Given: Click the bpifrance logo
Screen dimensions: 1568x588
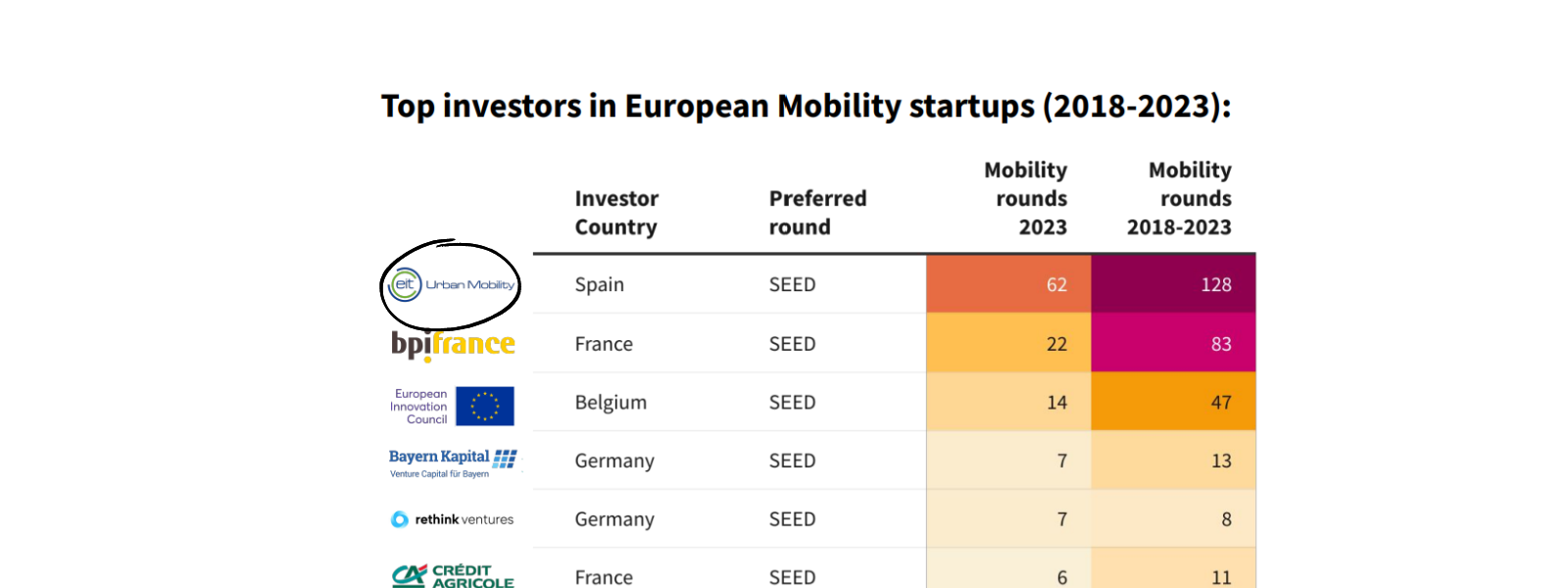Looking at the screenshot, I should point(453,344).
